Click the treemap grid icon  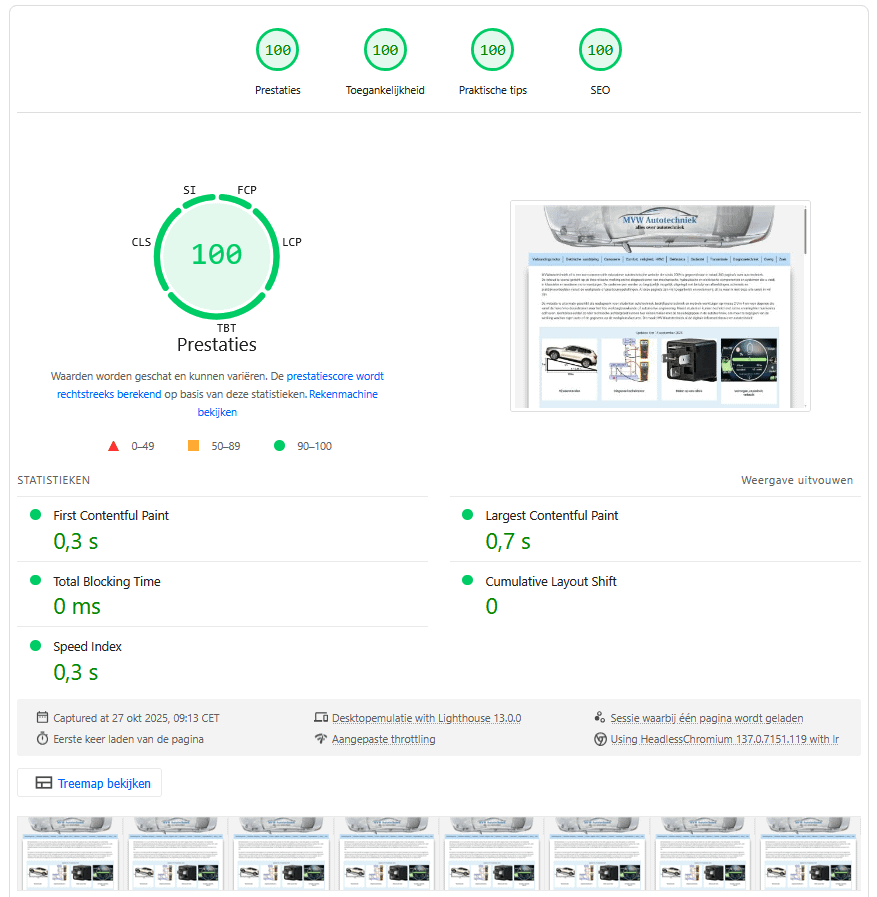pyautogui.click(x=43, y=784)
